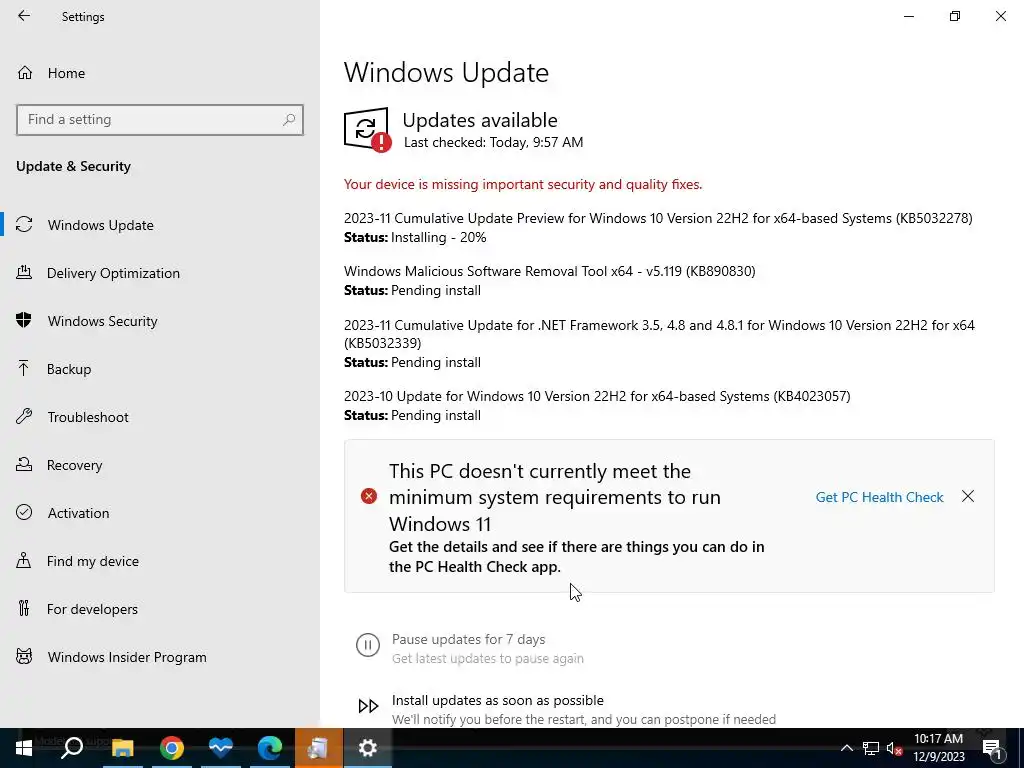This screenshot has height=768, width=1024.
Task: Open the Windows Start menu
Action: coord(24,748)
